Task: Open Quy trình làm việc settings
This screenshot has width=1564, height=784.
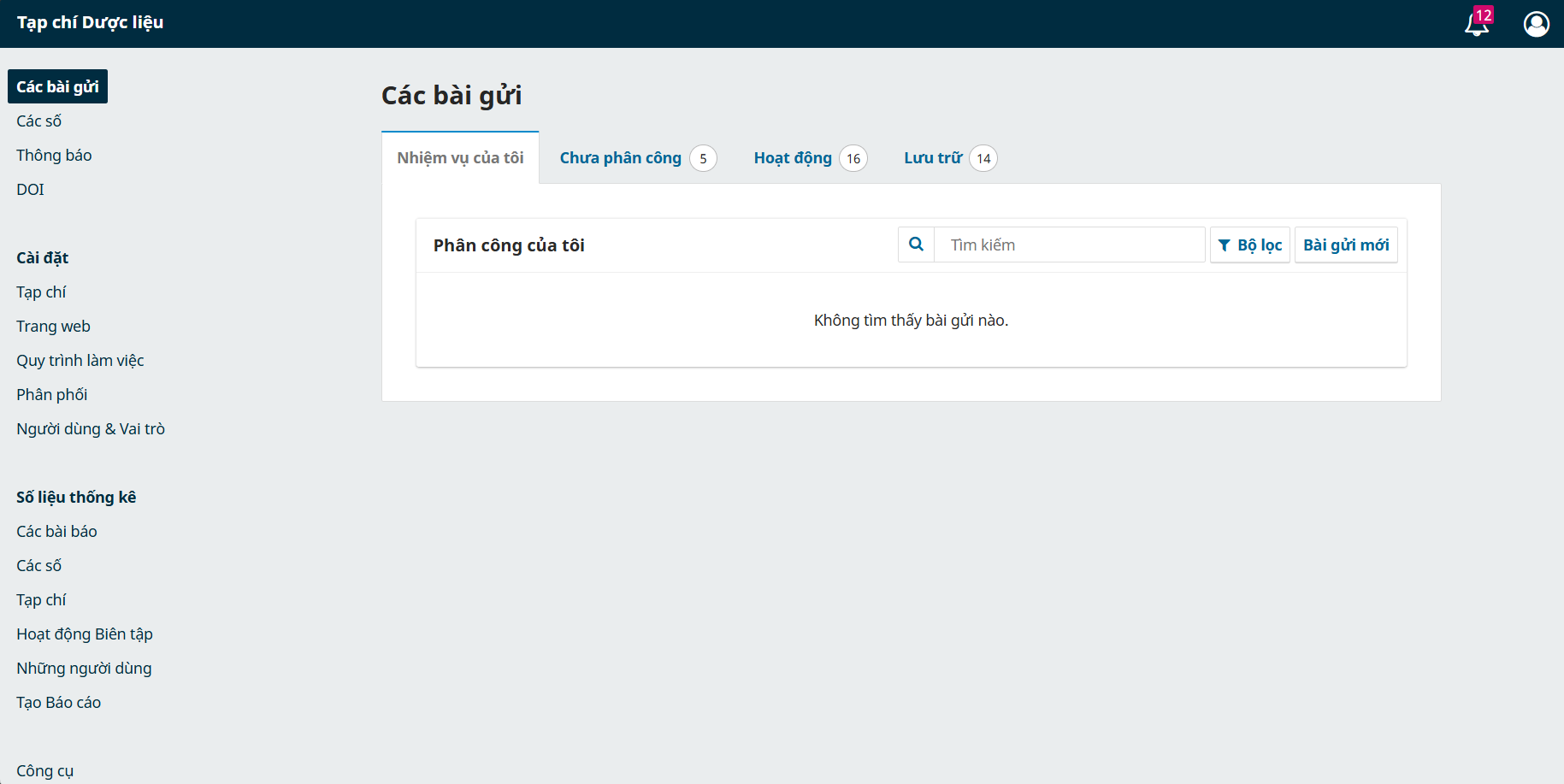Action: tap(80, 360)
